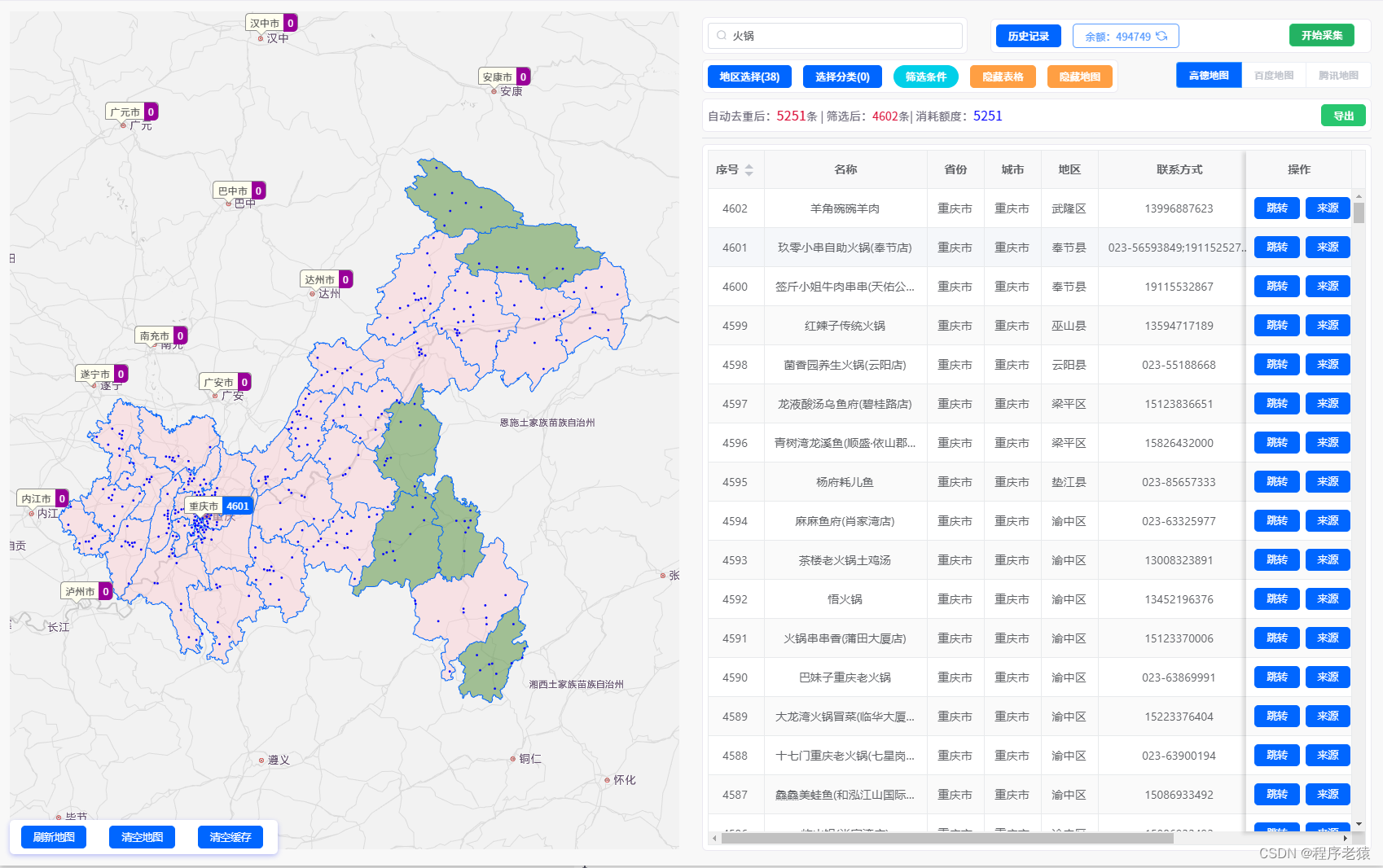1383x868 pixels.
Task: Click the table scroll-up arrow
Action: point(1359,196)
